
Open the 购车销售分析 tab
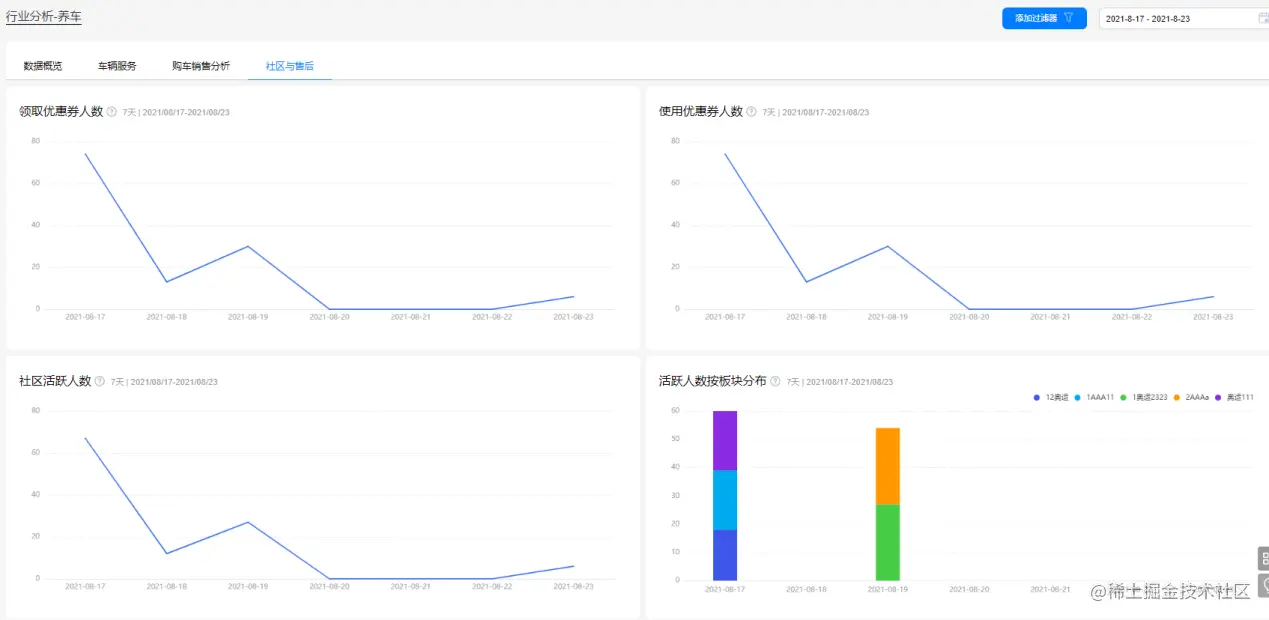coord(201,66)
